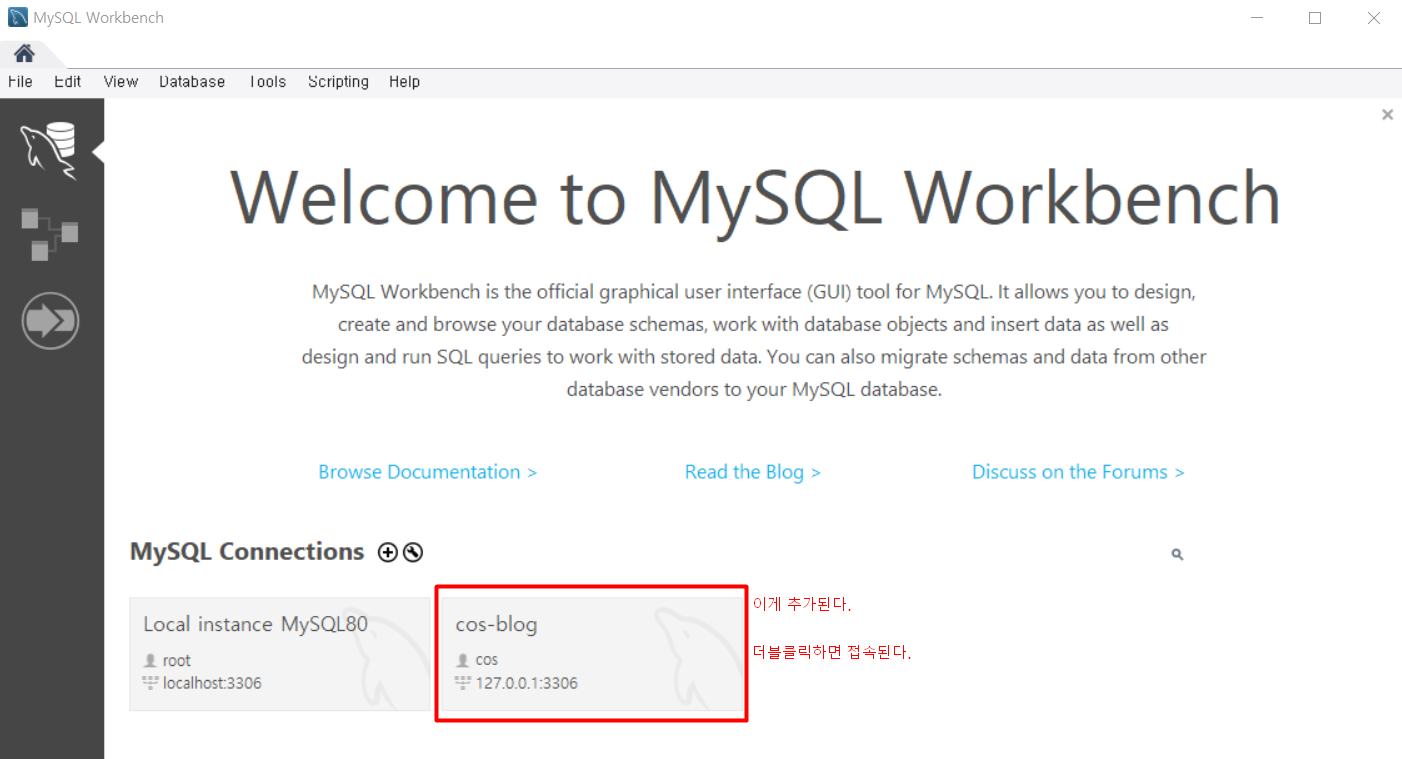Open the Scripting menu
Screen dimensions: 1402x759
pos(338,82)
